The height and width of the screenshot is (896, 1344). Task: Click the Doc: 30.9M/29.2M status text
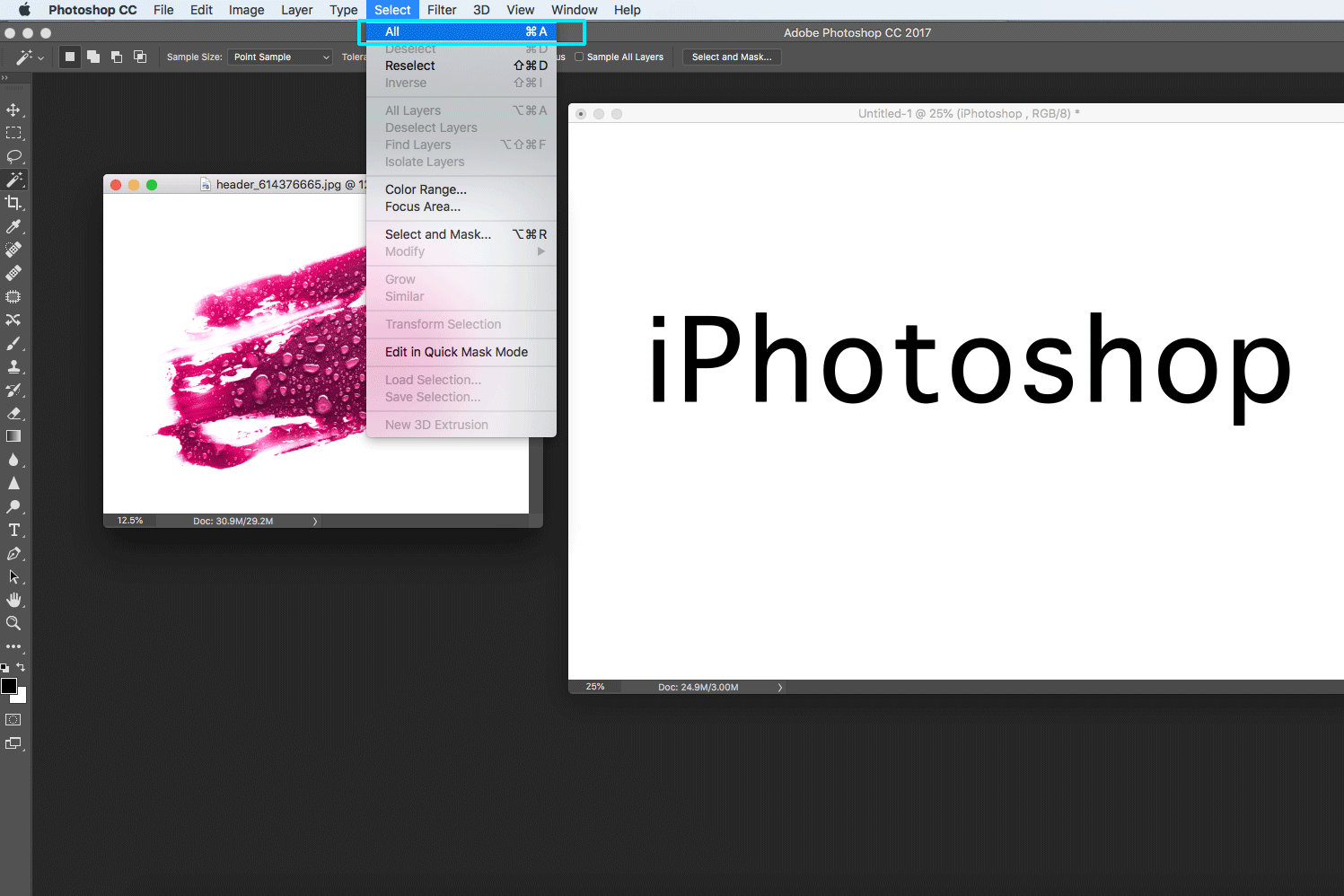point(233,521)
